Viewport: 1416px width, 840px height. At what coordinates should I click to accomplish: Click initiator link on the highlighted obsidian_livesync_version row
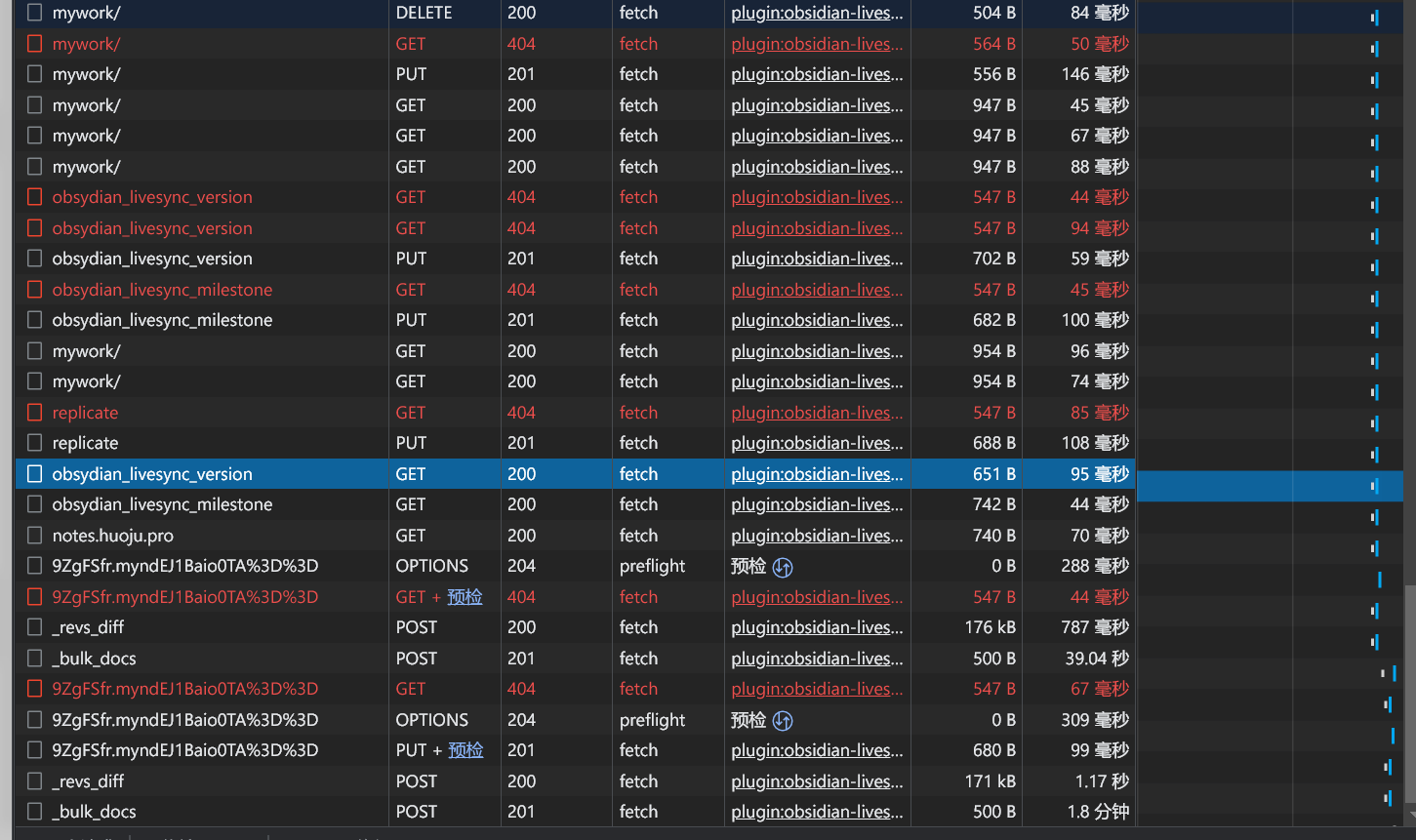[x=817, y=473]
